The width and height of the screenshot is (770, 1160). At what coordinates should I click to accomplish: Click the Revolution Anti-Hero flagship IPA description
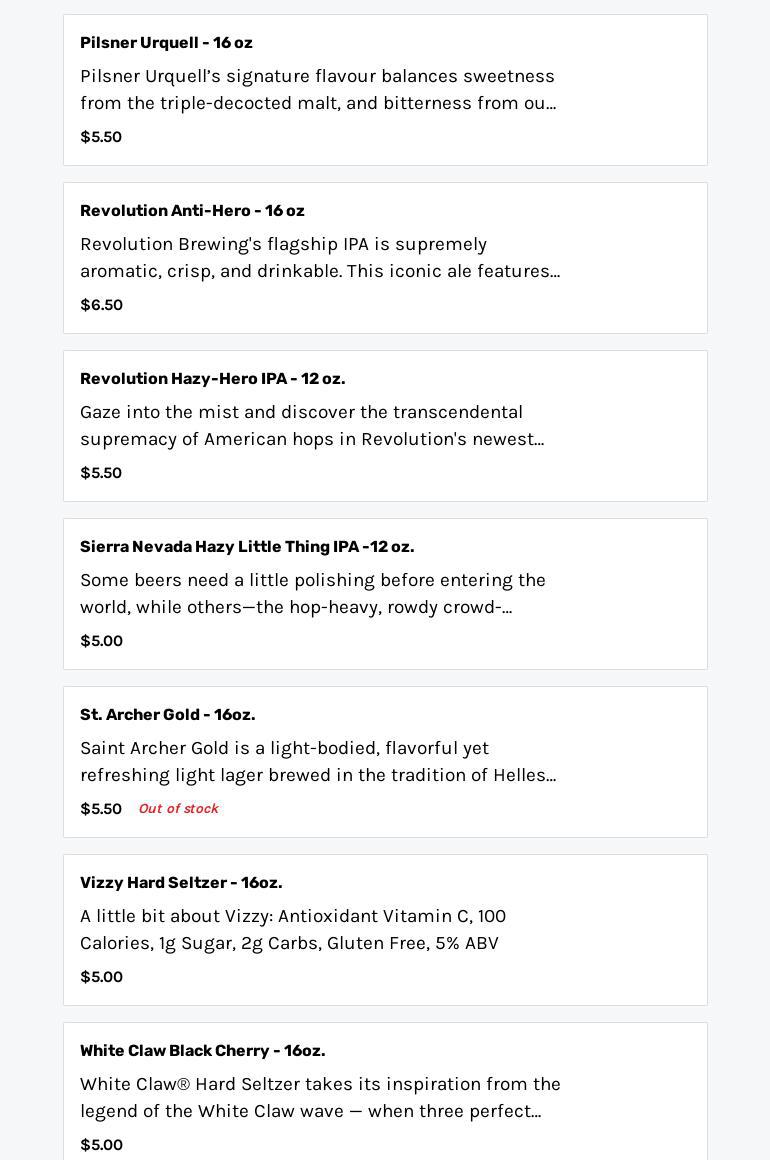(320, 258)
